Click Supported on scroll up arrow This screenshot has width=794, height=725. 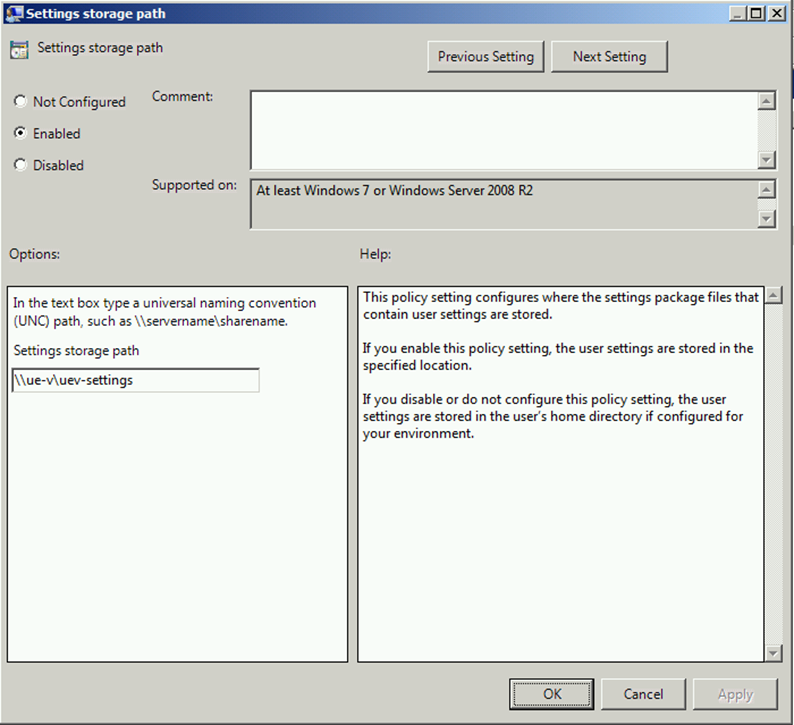click(x=767, y=190)
